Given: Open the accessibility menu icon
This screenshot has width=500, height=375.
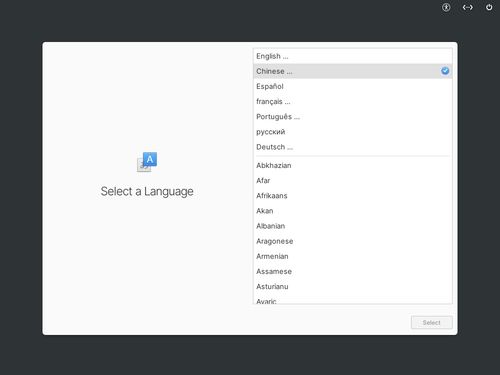Looking at the screenshot, I should tap(446, 7).
